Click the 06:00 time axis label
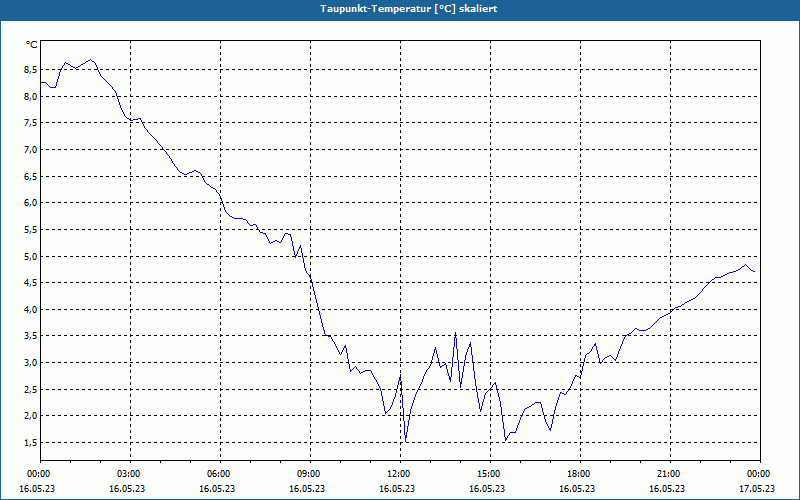800x500 pixels. [x=220, y=474]
